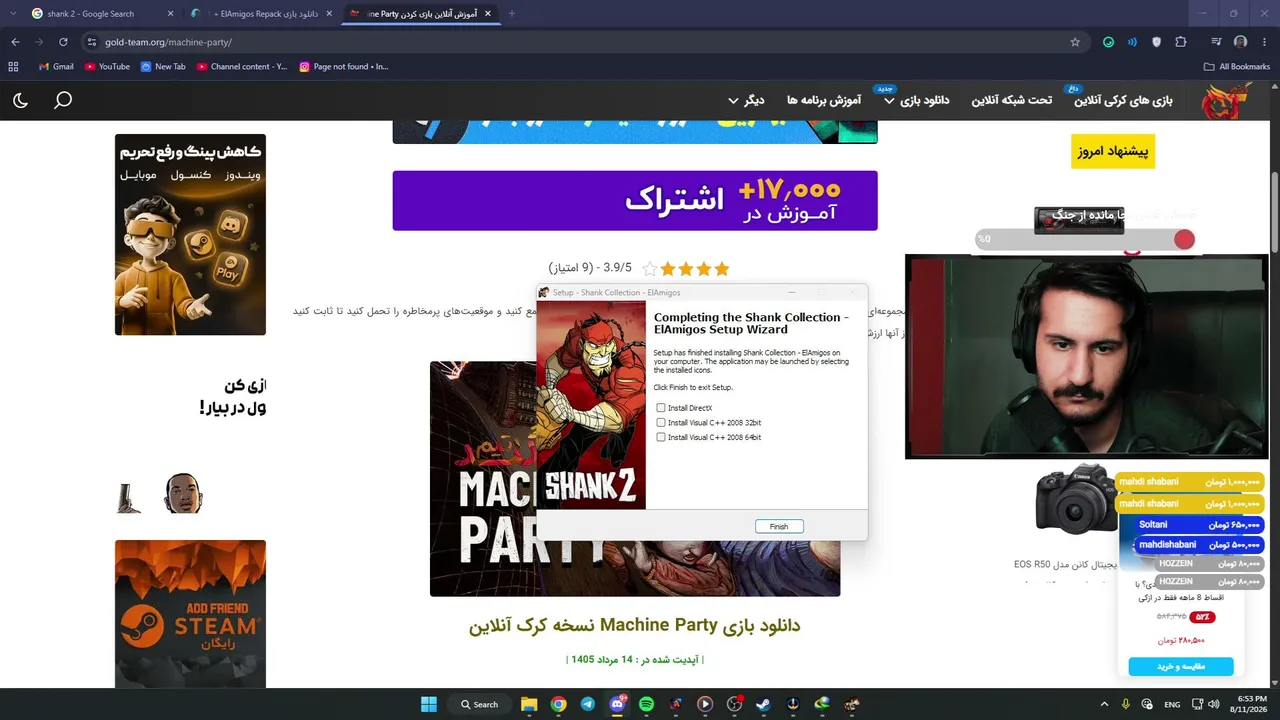
Task: Toggle dark mode with the moon icon
Action: pos(20,100)
